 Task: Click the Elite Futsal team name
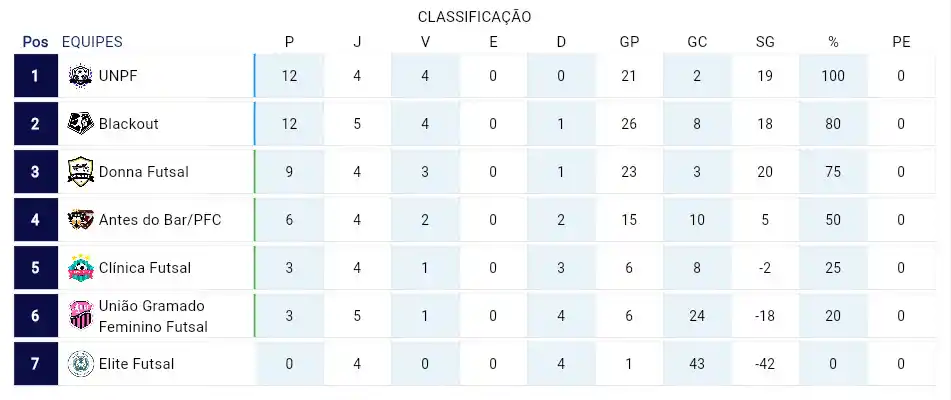(136, 364)
